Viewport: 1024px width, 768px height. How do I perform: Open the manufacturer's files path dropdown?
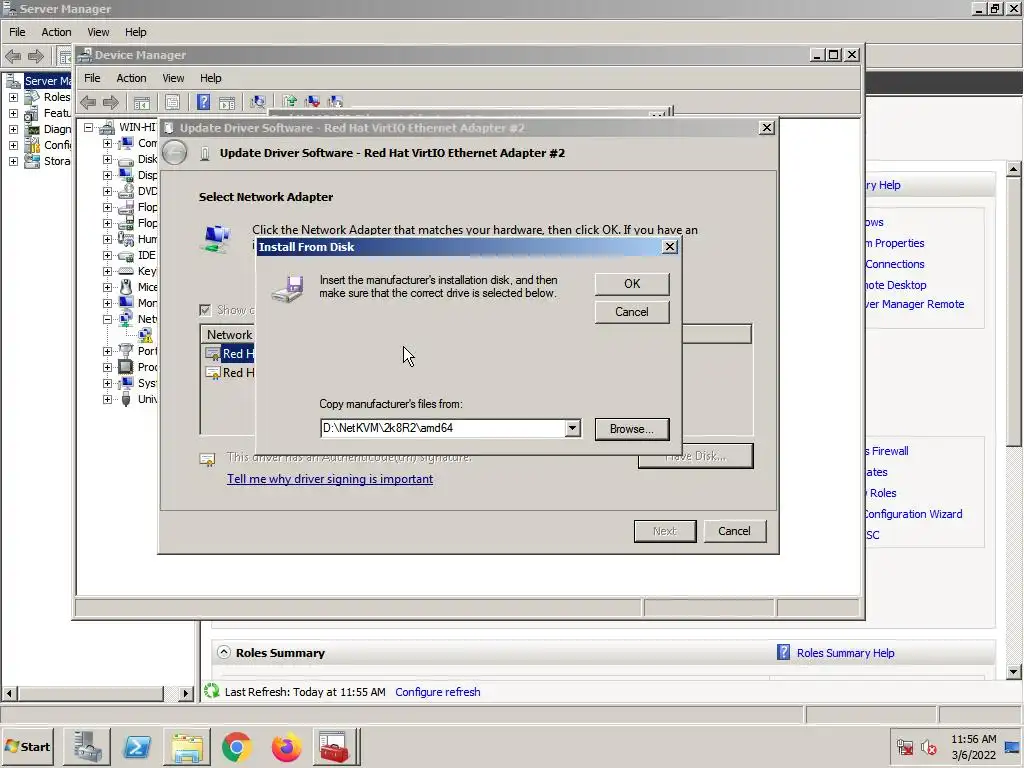pos(572,428)
